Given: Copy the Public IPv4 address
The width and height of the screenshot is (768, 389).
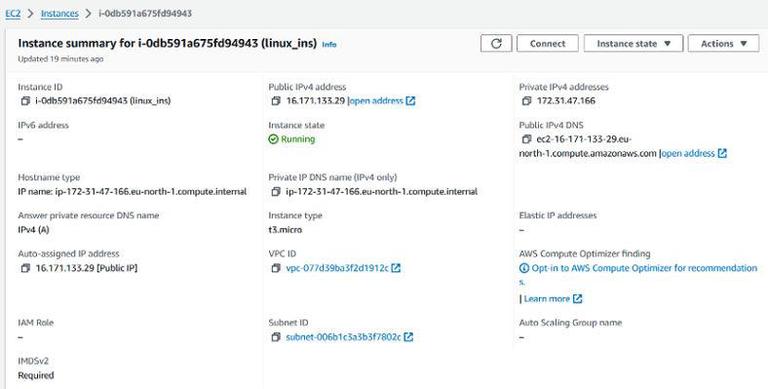Looking at the screenshot, I should tap(276, 101).
